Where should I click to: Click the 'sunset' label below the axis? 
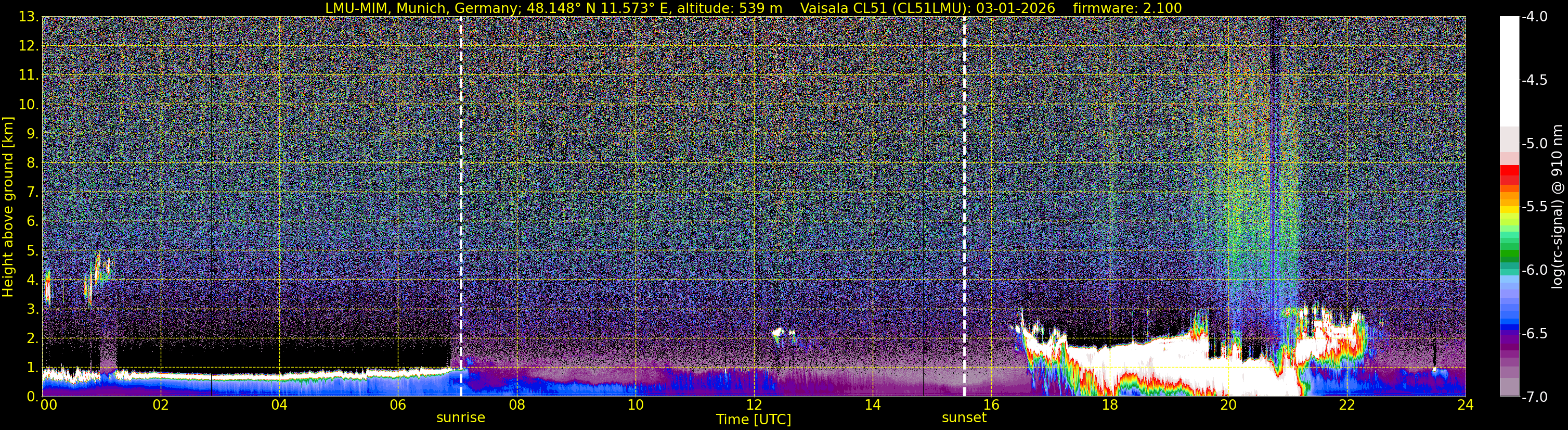click(964, 418)
